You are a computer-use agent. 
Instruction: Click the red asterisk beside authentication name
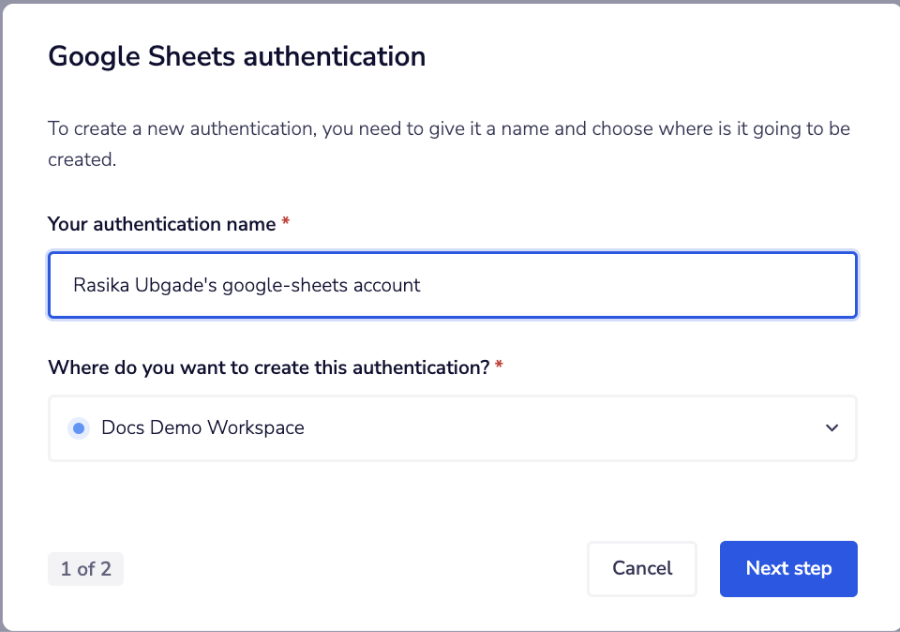tap(285, 224)
